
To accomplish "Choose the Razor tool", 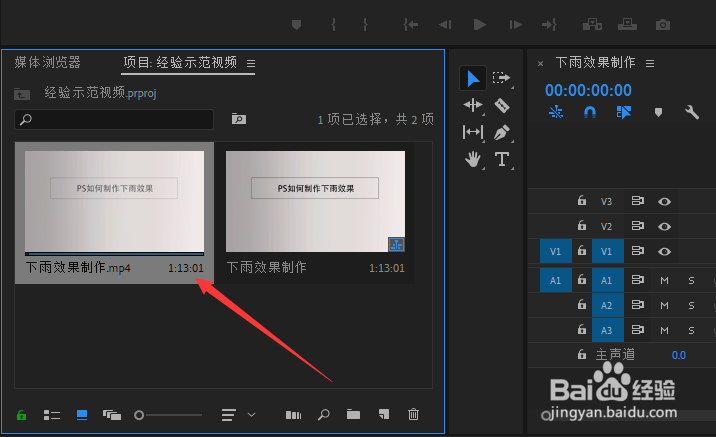I will click(501, 105).
